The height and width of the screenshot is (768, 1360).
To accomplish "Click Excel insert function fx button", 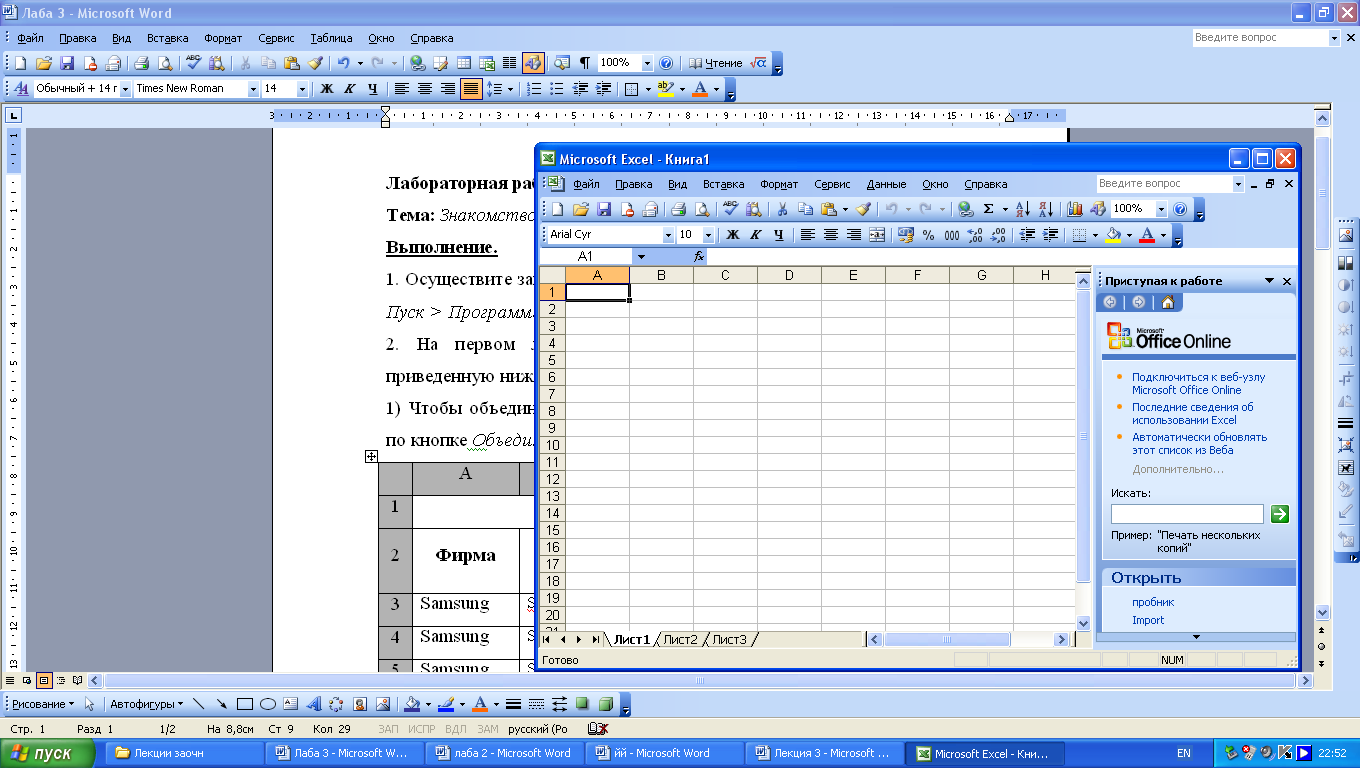I will 699,256.
